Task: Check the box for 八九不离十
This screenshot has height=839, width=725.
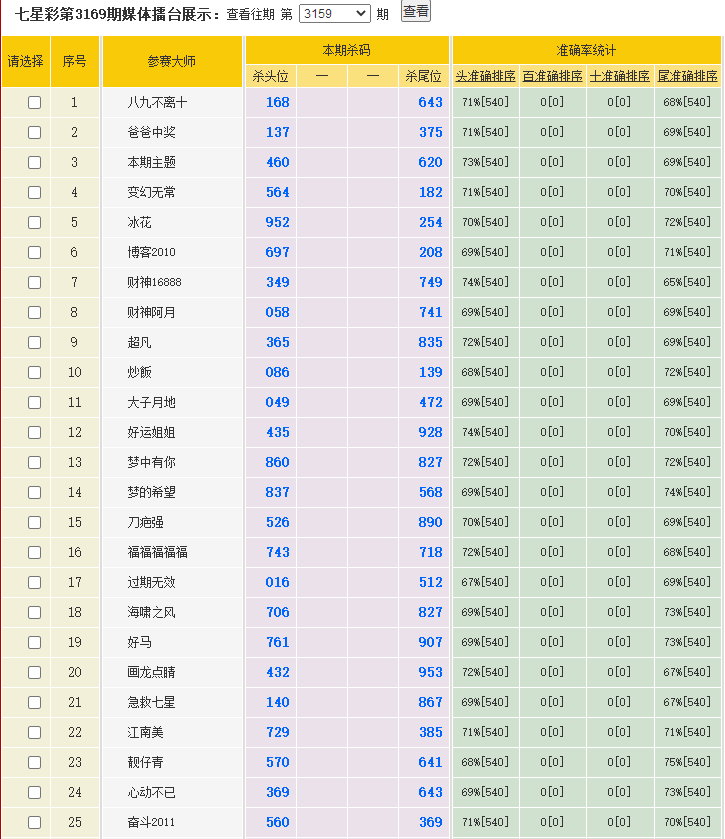Action: pos(35,103)
